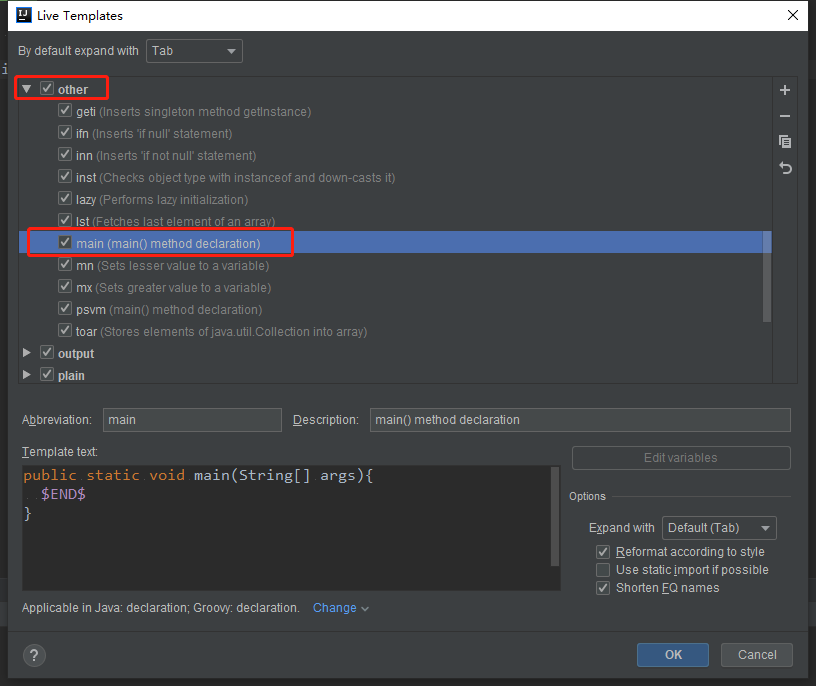Toggle the inst template checkbox

(x=65, y=176)
